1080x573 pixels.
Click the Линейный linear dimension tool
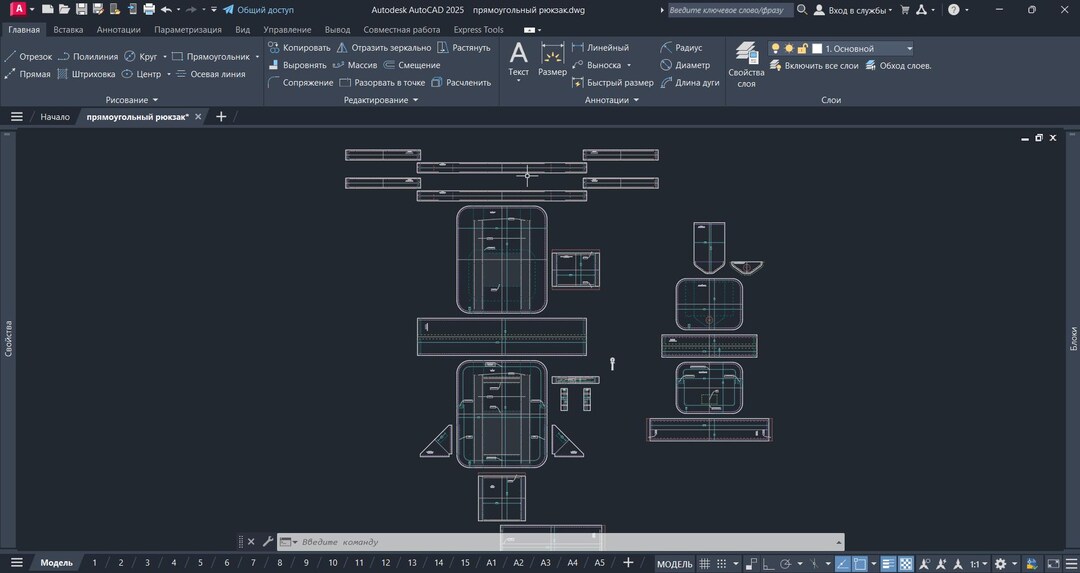(x=600, y=48)
